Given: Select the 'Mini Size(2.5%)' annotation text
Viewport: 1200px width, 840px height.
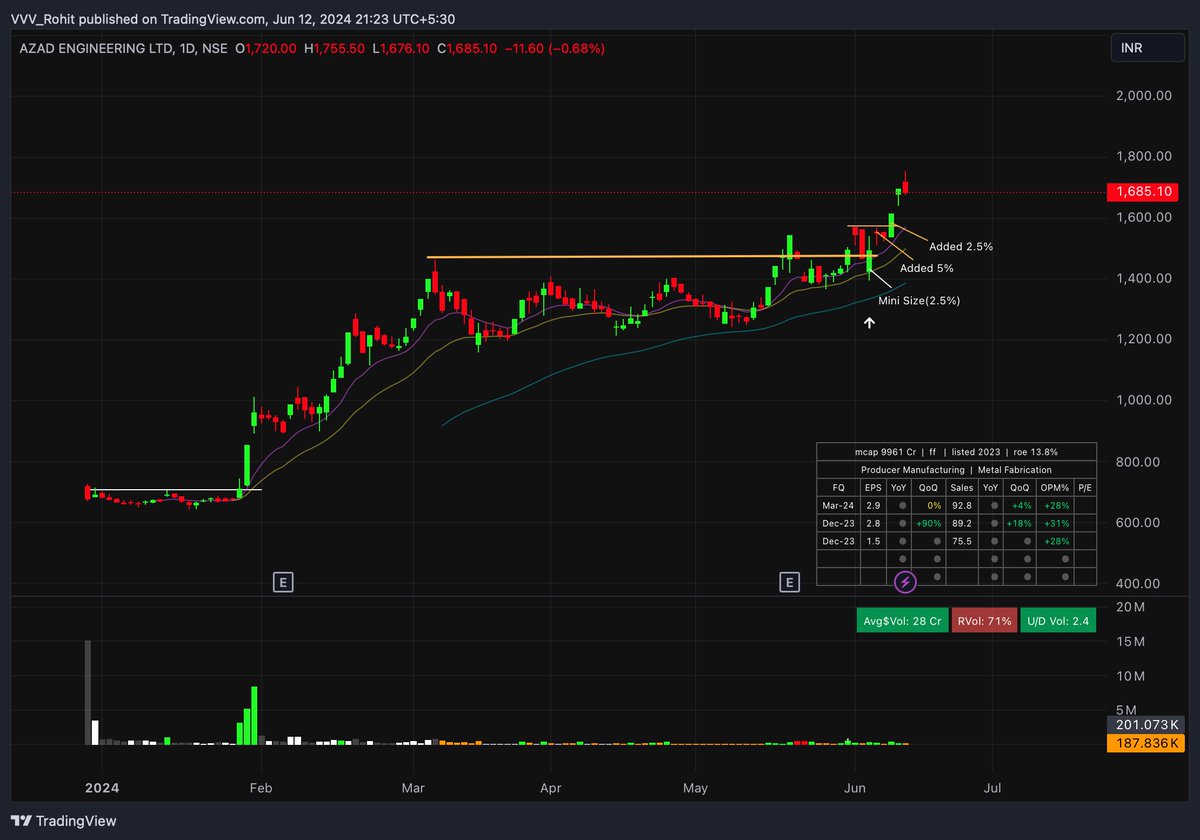Looking at the screenshot, I should coord(919,300).
